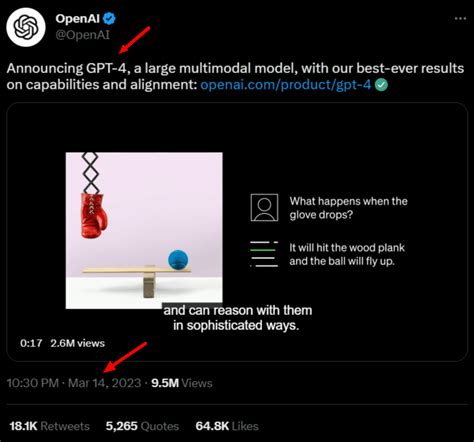Image resolution: width=474 pixels, height=442 pixels.
Task: View the 5,265 Quotes list
Action: click(142, 426)
